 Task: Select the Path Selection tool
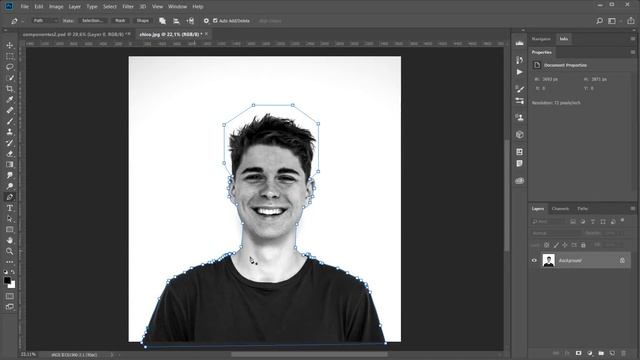10,219
